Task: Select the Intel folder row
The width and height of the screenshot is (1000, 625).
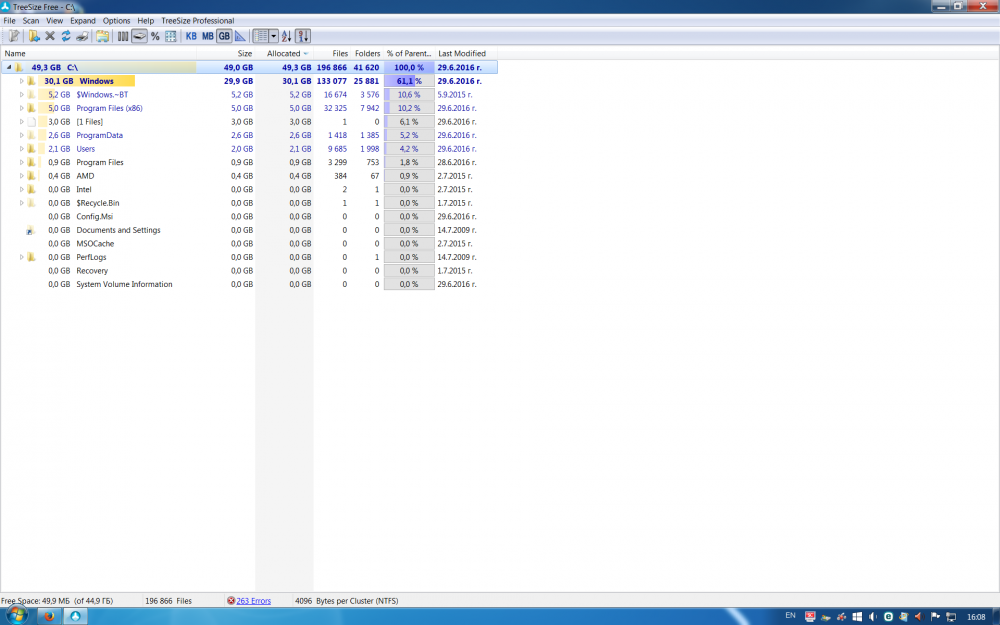Action: tap(249, 189)
